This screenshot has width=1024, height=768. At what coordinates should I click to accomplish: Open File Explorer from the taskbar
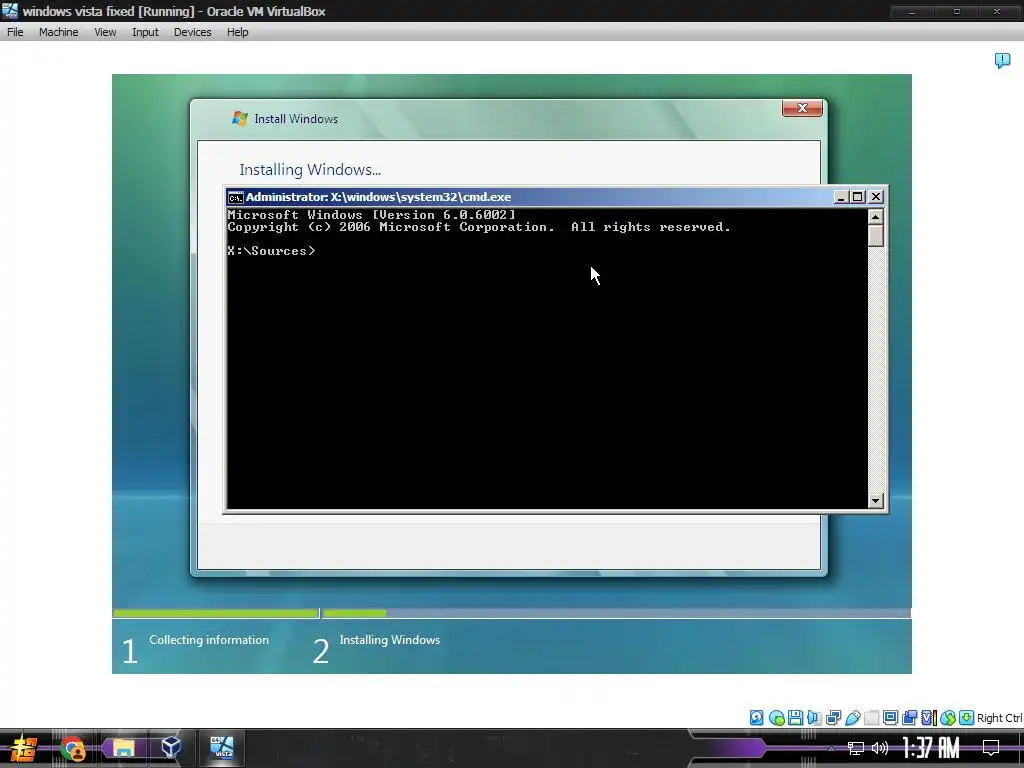(x=123, y=748)
